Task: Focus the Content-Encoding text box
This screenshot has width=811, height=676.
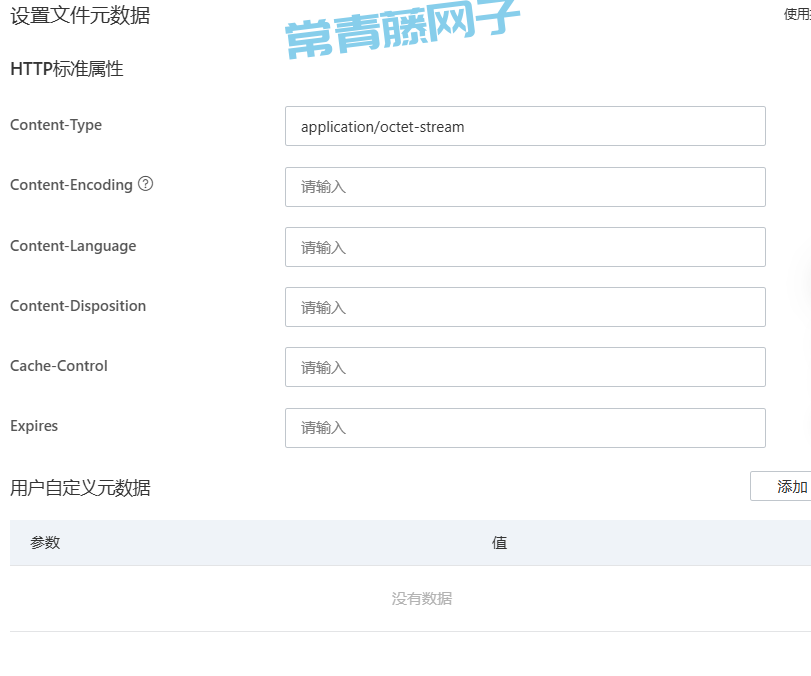Action: 525,187
